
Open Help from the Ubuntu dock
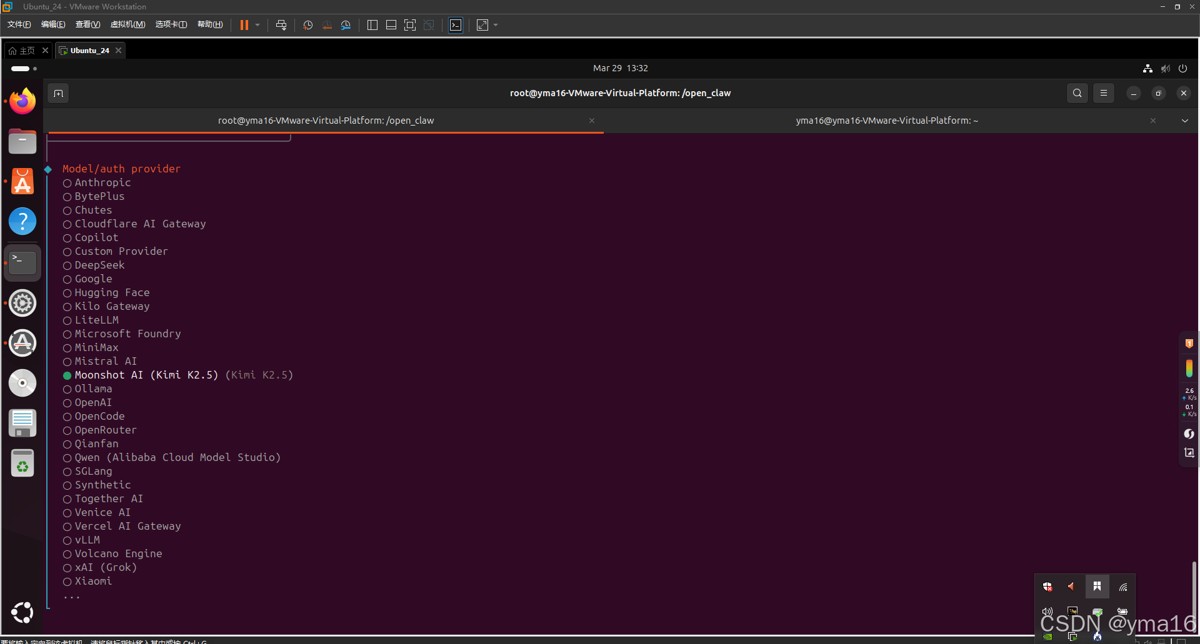[x=22, y=221]
